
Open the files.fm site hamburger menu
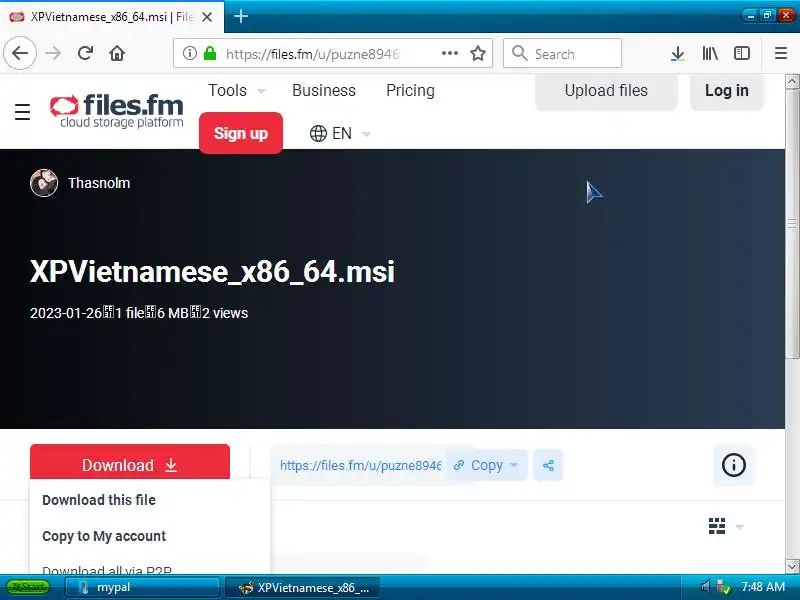(x=22, y=111)
